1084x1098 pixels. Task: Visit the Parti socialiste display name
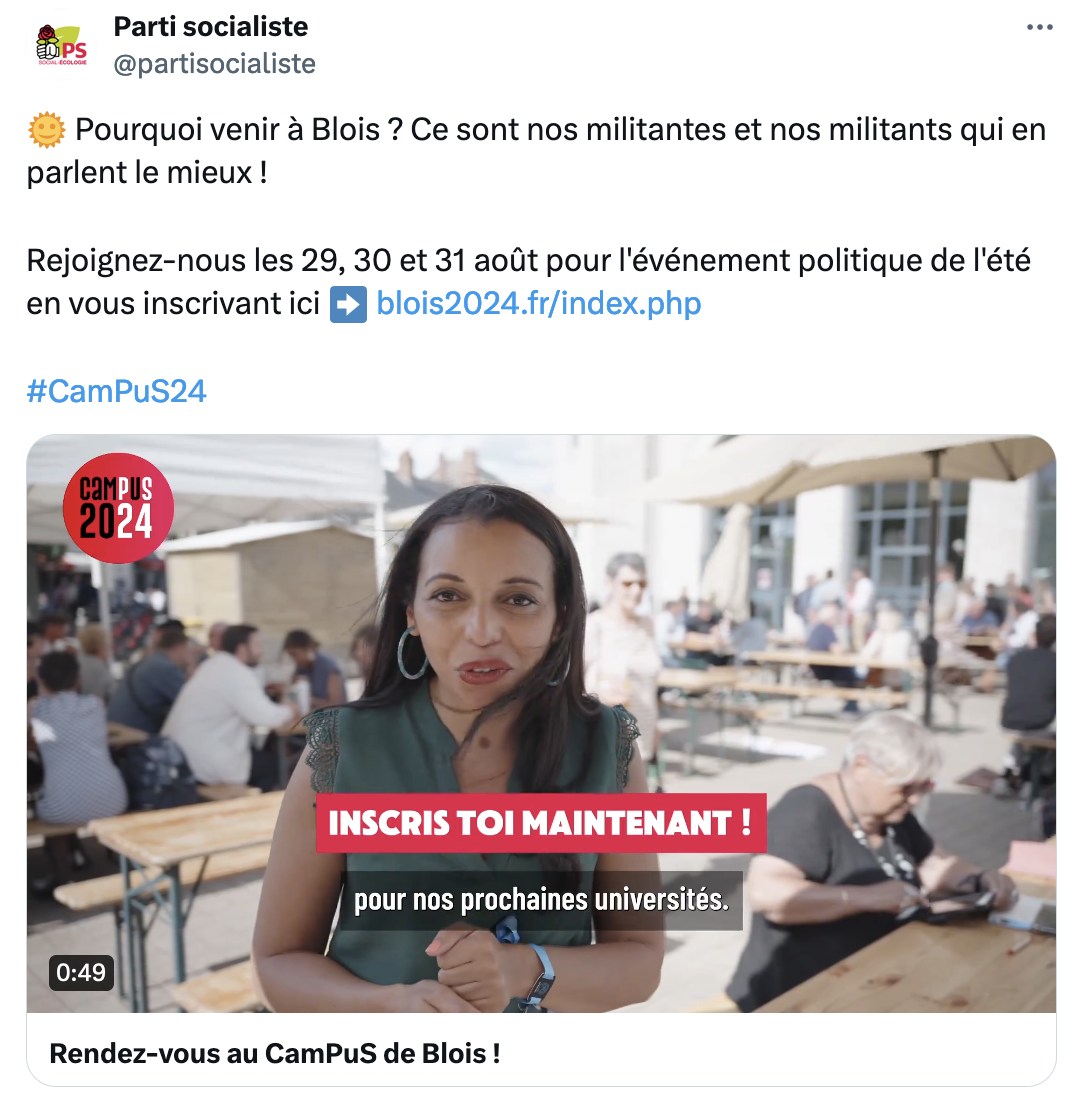[211, 27]
